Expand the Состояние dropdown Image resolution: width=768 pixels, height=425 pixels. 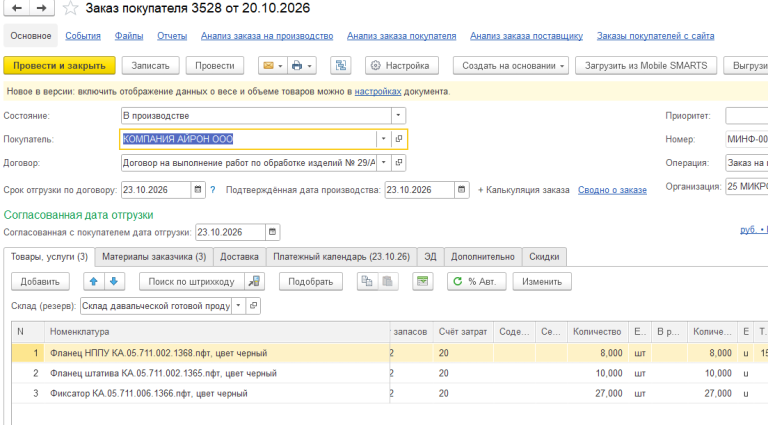pos(398,116)
